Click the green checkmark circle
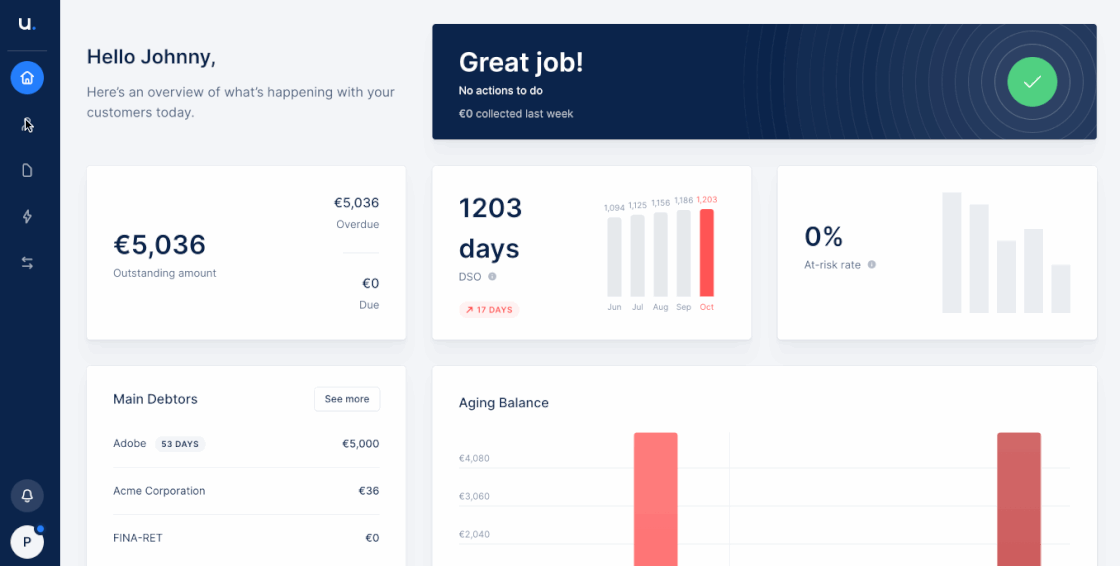 click(1032, 82)
